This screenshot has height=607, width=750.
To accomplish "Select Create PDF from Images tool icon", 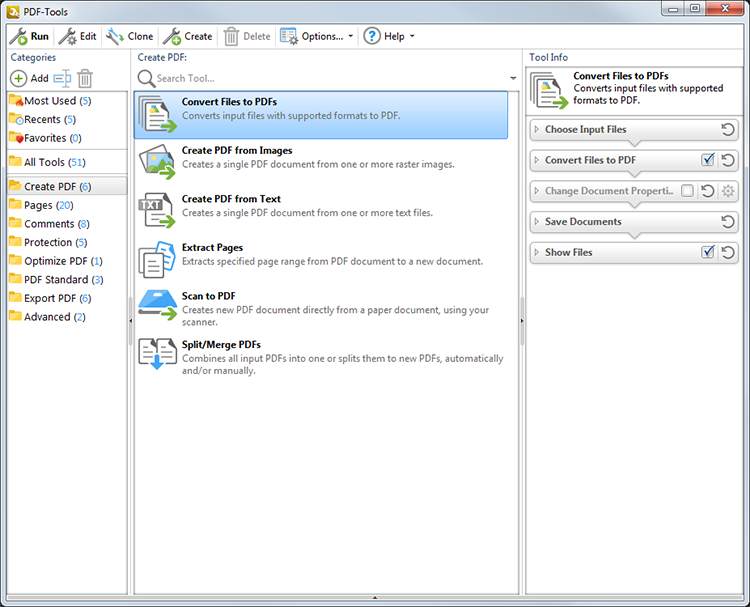I will [158, 162].
